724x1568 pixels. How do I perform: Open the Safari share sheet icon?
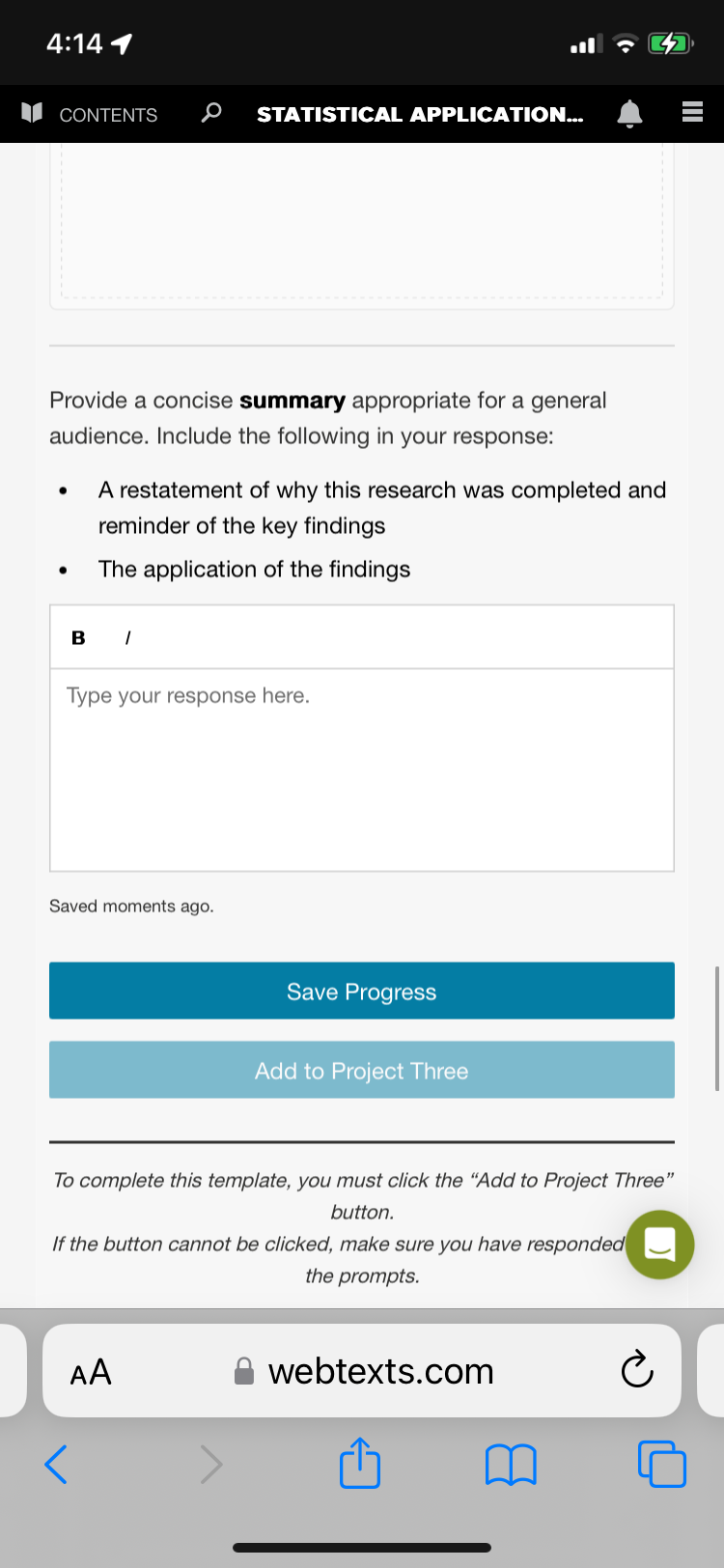360,1462
